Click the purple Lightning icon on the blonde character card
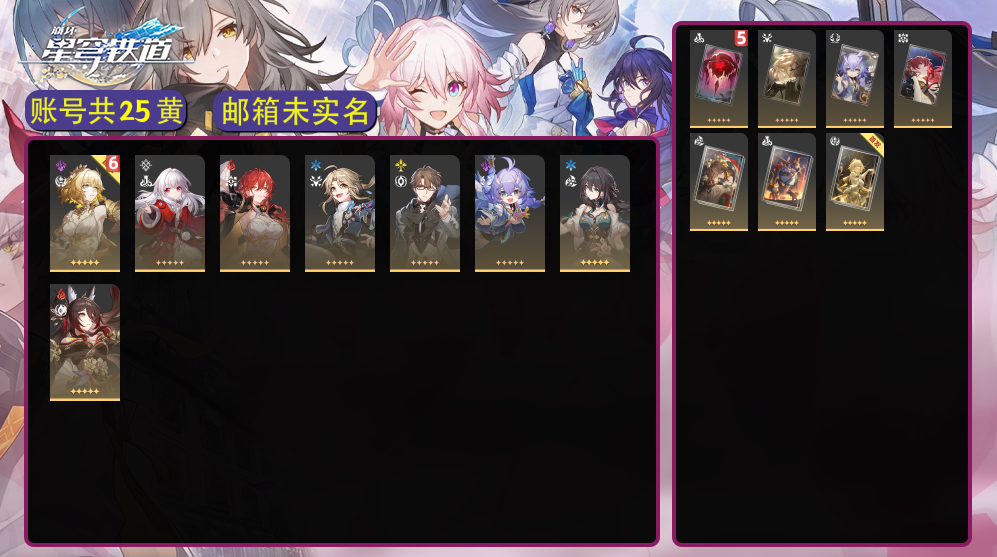997x557 pixels. [x=61, y=167]
